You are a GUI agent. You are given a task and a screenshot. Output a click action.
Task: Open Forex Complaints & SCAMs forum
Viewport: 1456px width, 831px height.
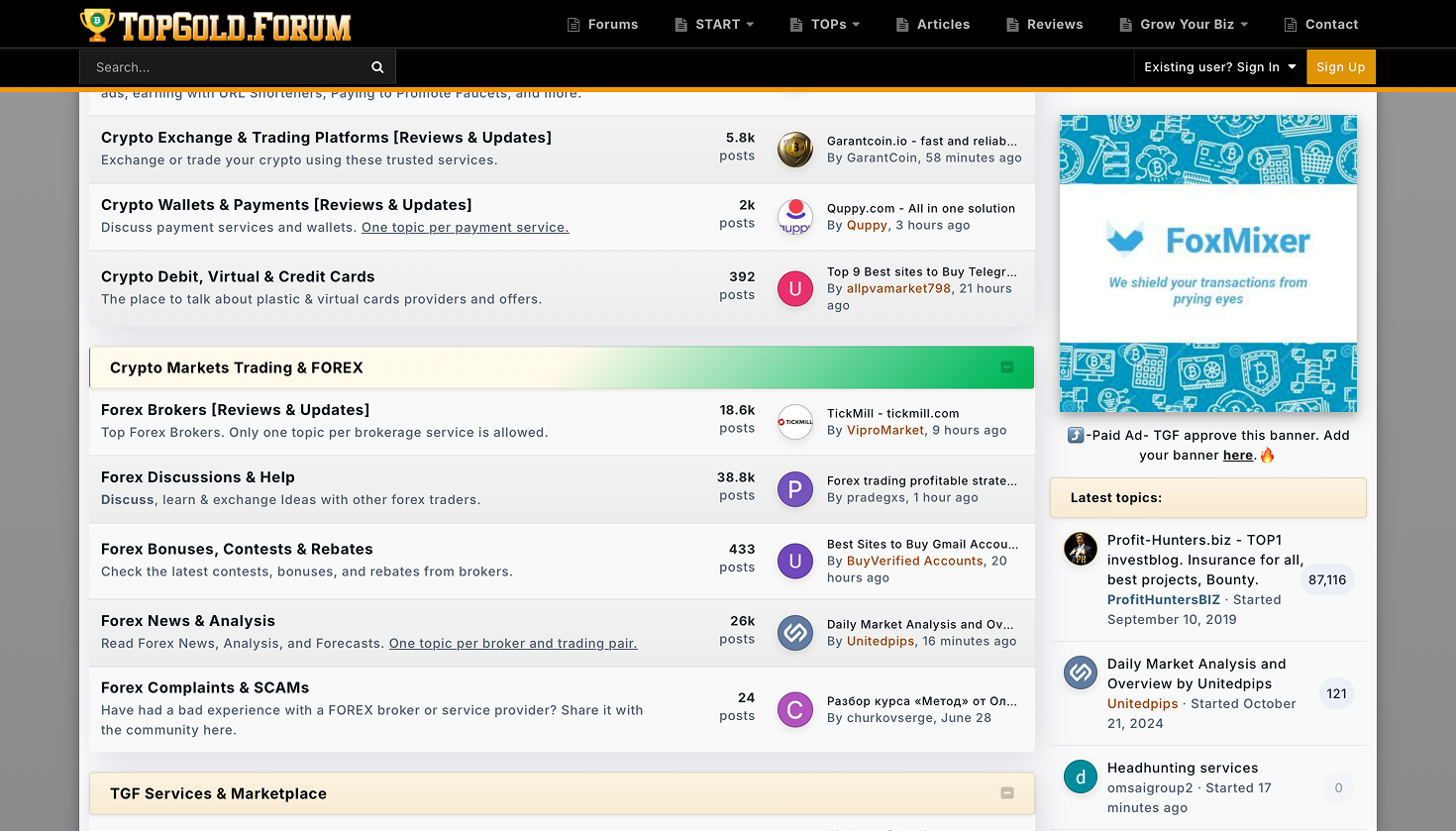coord(205,688)
